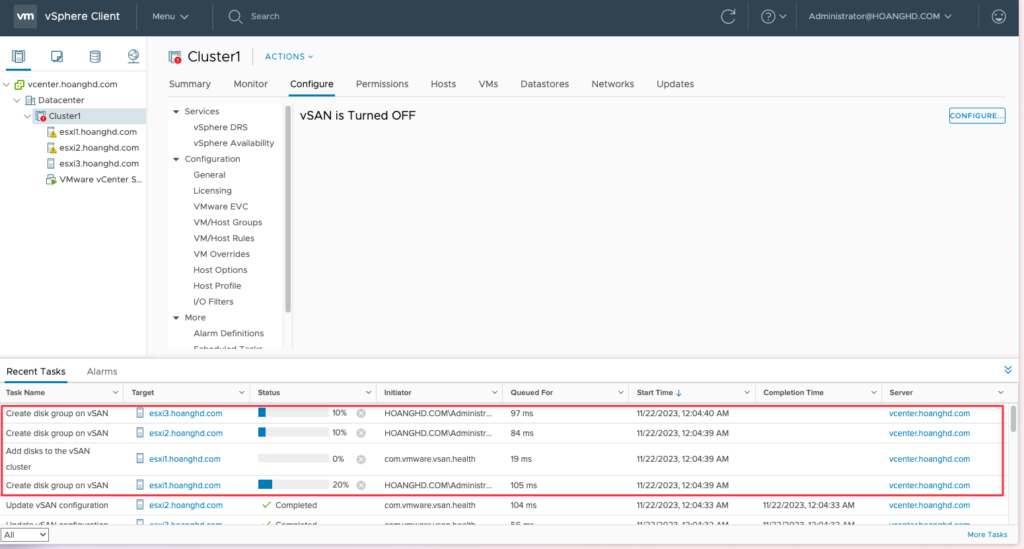Collapse the Configuration section
Image resolution: width=1024 pixels, height=549 pixels.
pyautogui.click(x=176, y=159)
